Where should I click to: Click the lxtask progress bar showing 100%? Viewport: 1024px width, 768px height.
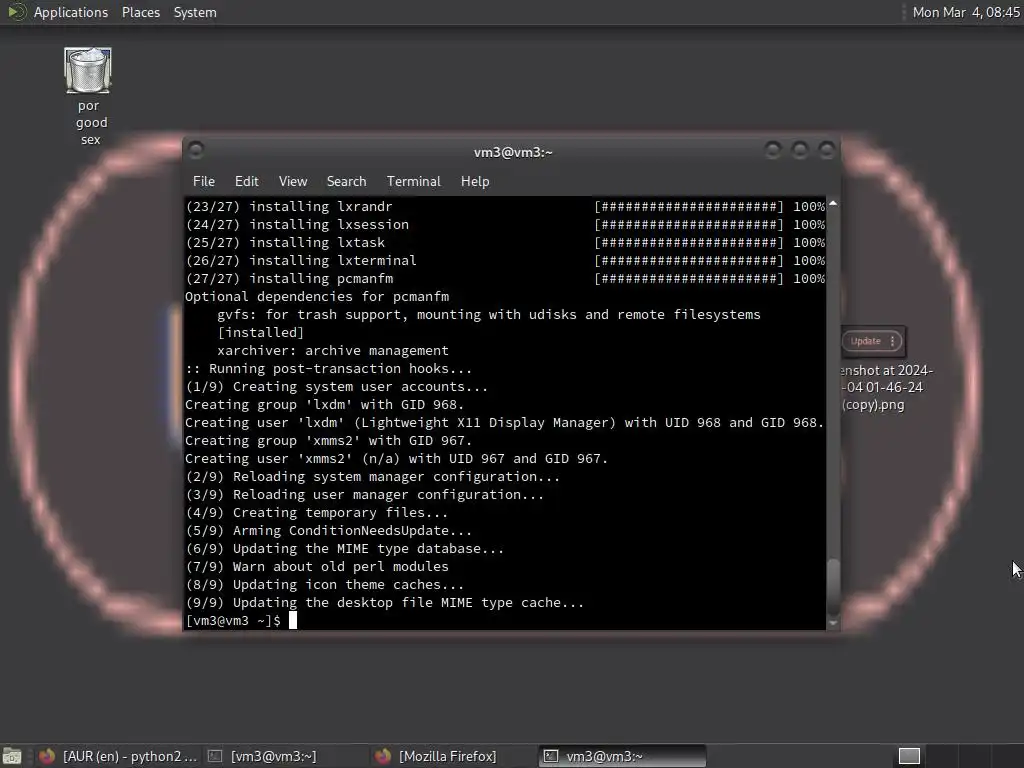[709, 242]
